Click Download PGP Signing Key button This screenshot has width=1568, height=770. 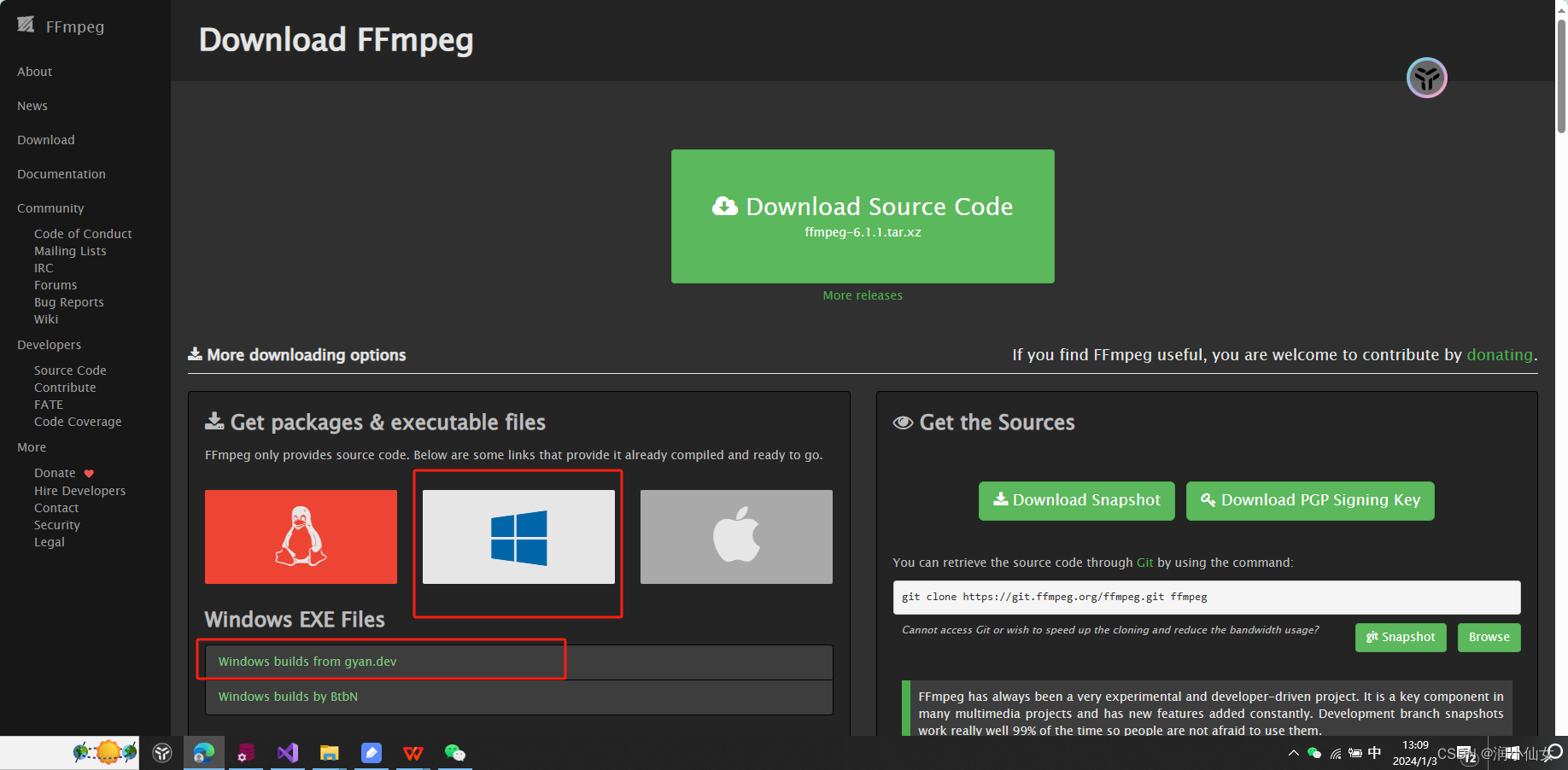[x=1310, y=501]
